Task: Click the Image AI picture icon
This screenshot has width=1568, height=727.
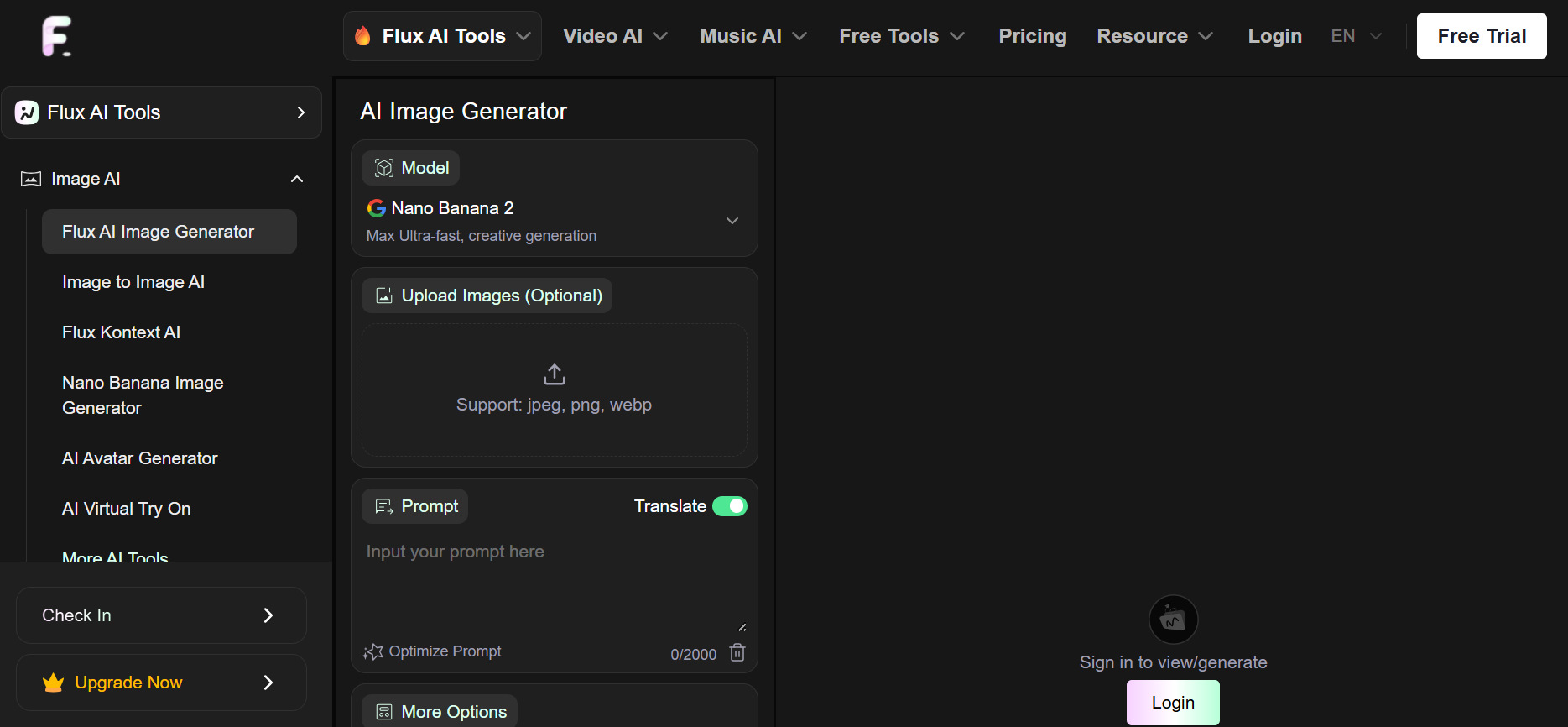Action: point(31,179)
